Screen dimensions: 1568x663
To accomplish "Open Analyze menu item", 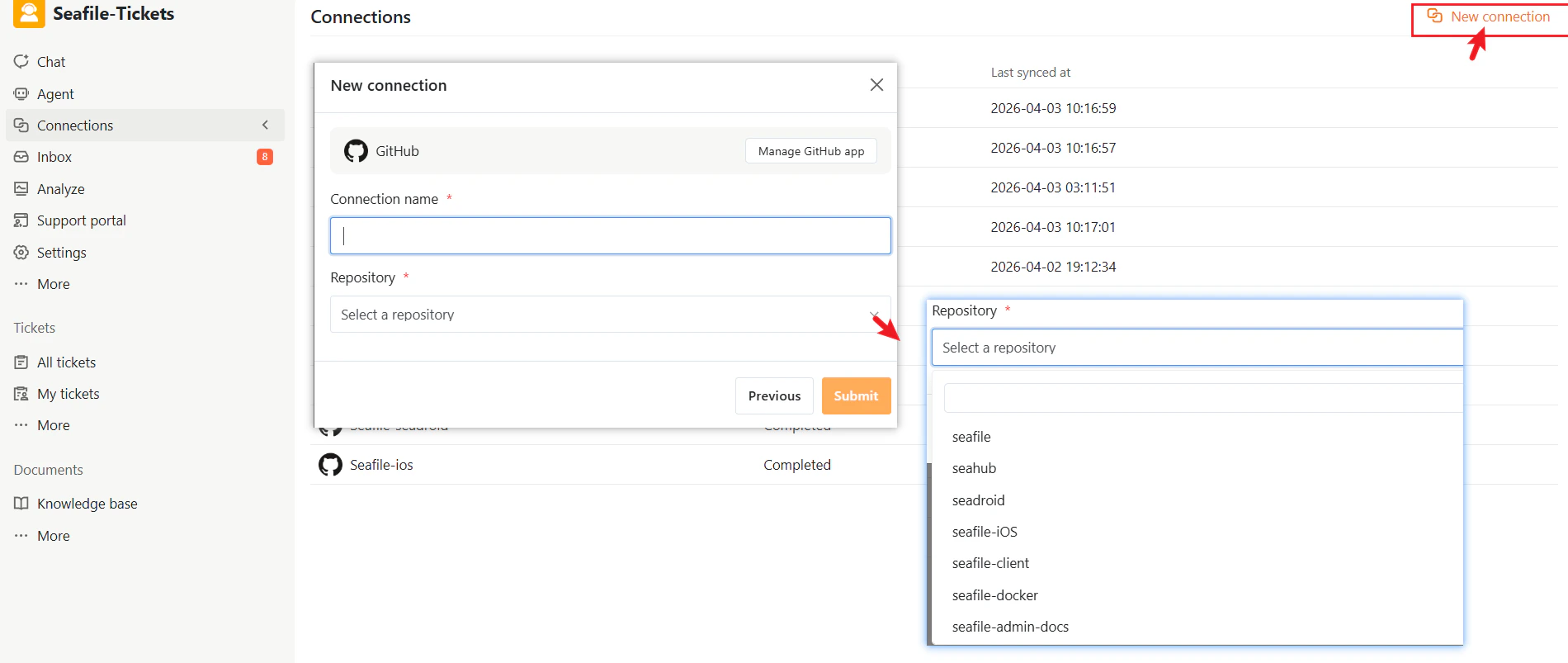I will [61, 188].
